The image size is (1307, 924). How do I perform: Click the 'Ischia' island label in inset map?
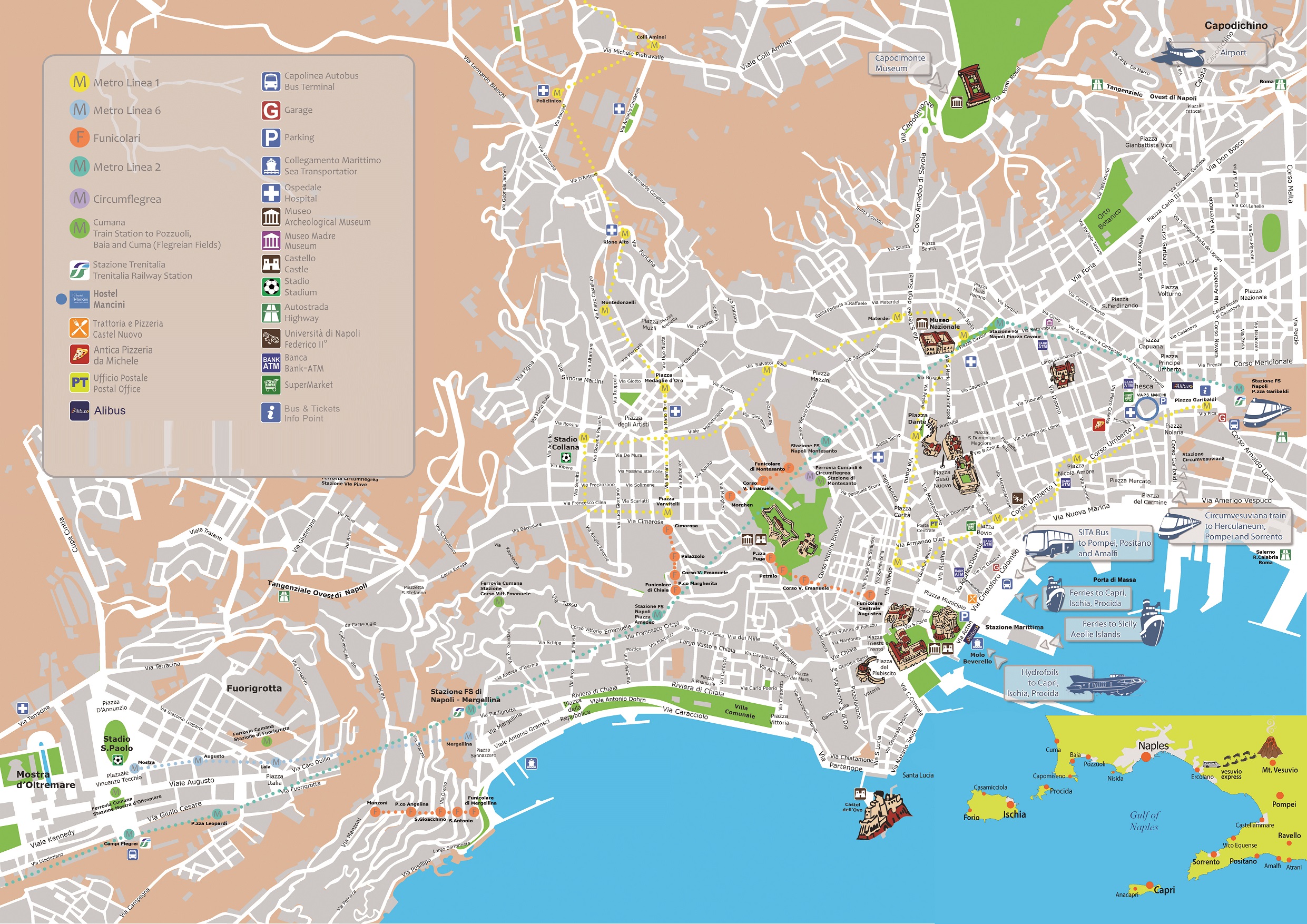[x=1014, y=815]
